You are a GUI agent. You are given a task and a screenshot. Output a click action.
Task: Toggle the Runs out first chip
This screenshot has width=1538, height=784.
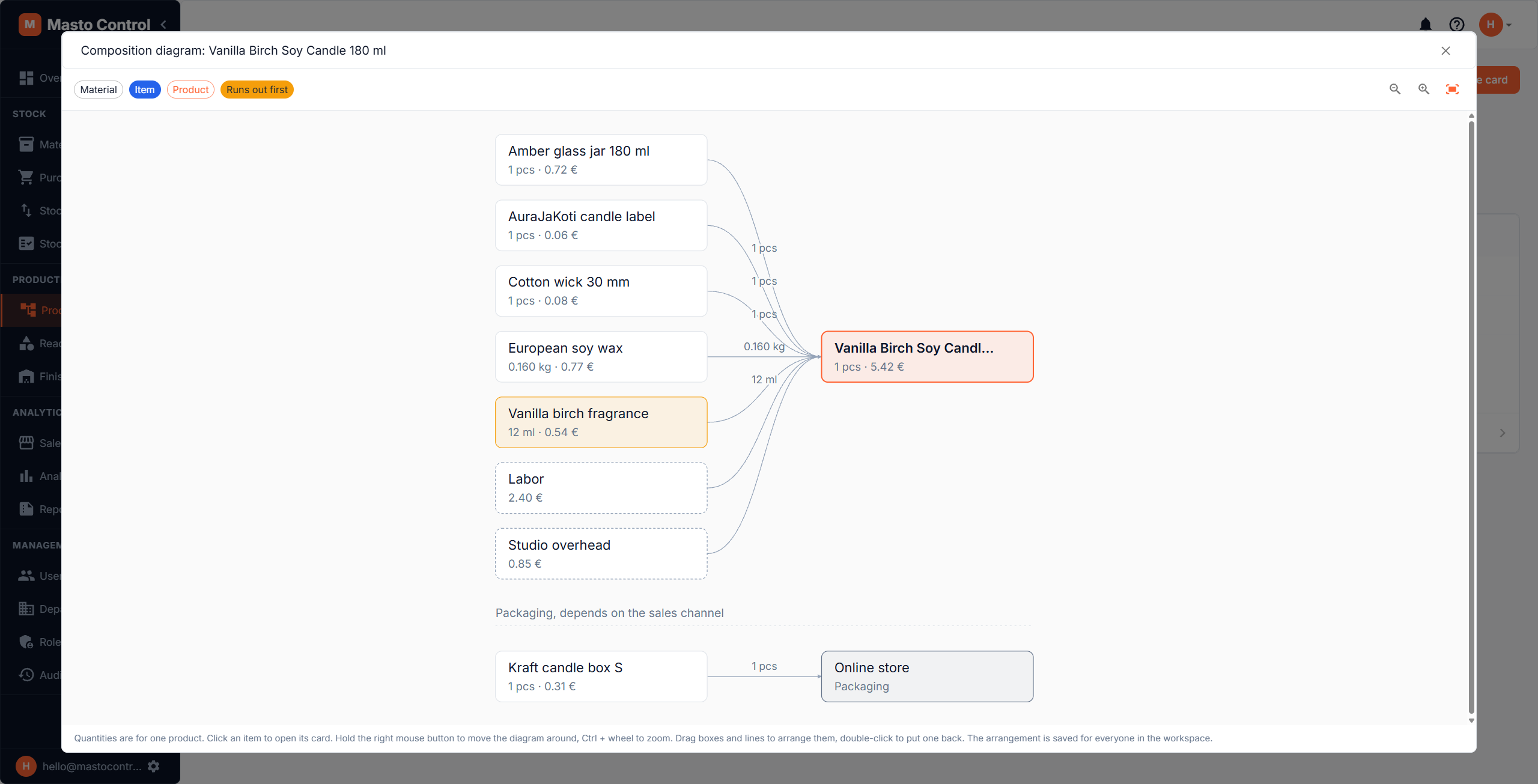point(257,90)
